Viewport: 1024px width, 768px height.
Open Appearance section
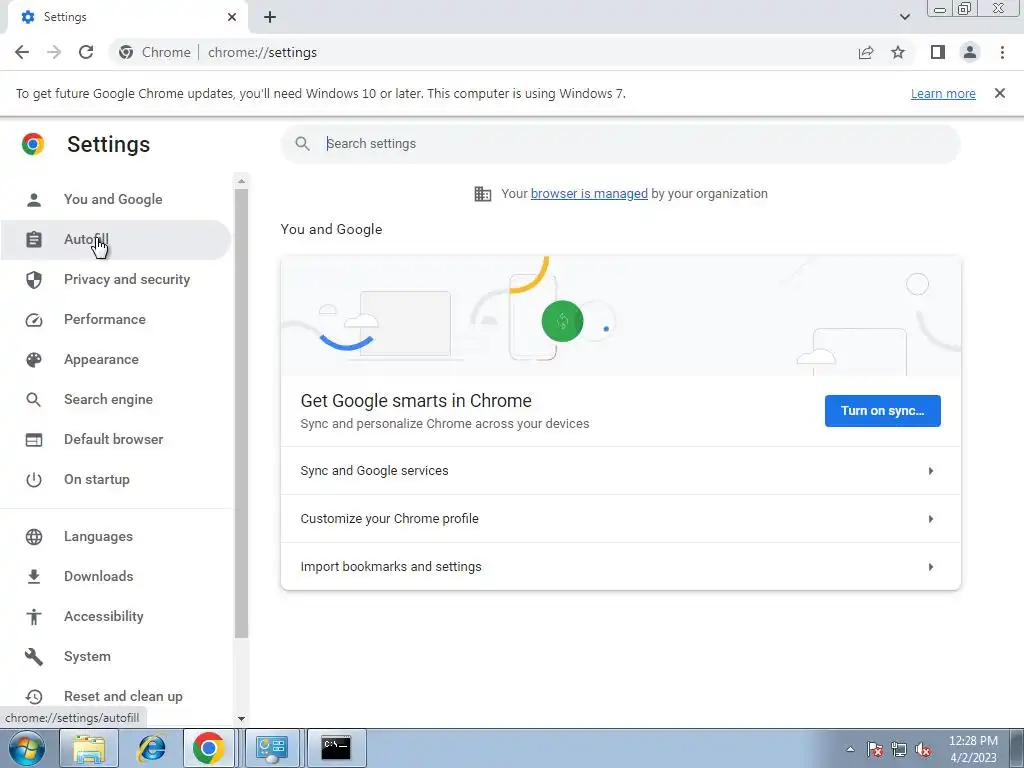tap(116, 359)
